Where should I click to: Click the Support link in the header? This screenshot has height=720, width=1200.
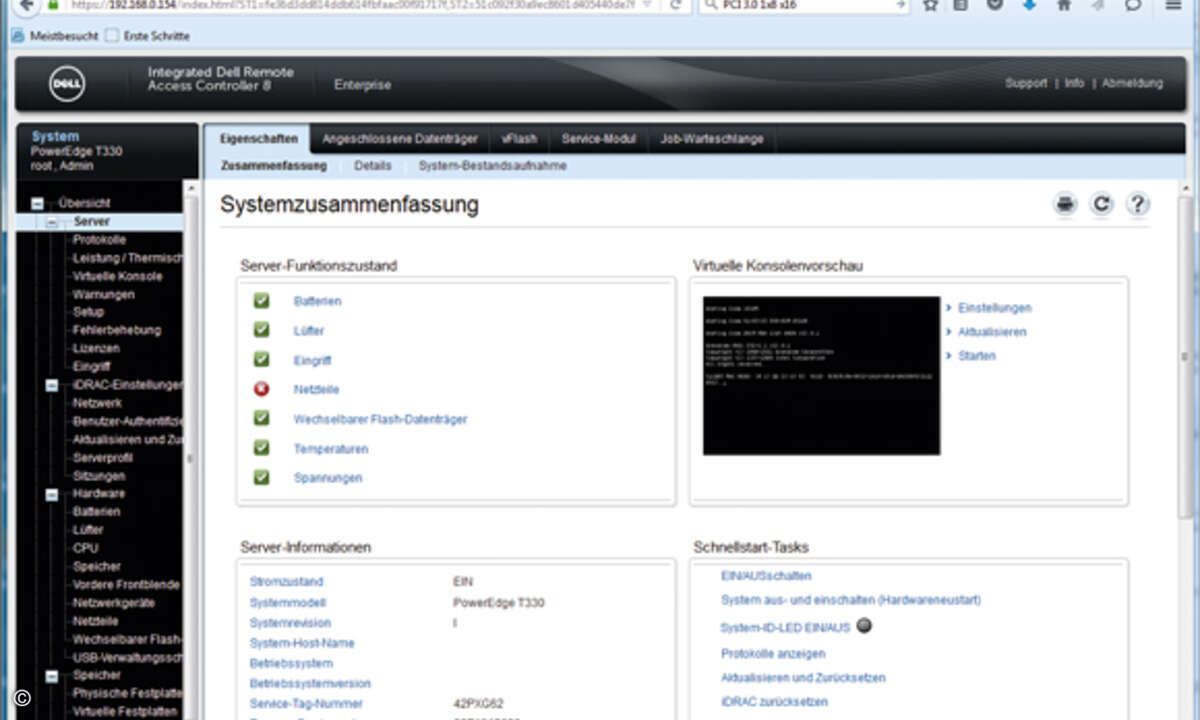click(x=1026, y=83)
